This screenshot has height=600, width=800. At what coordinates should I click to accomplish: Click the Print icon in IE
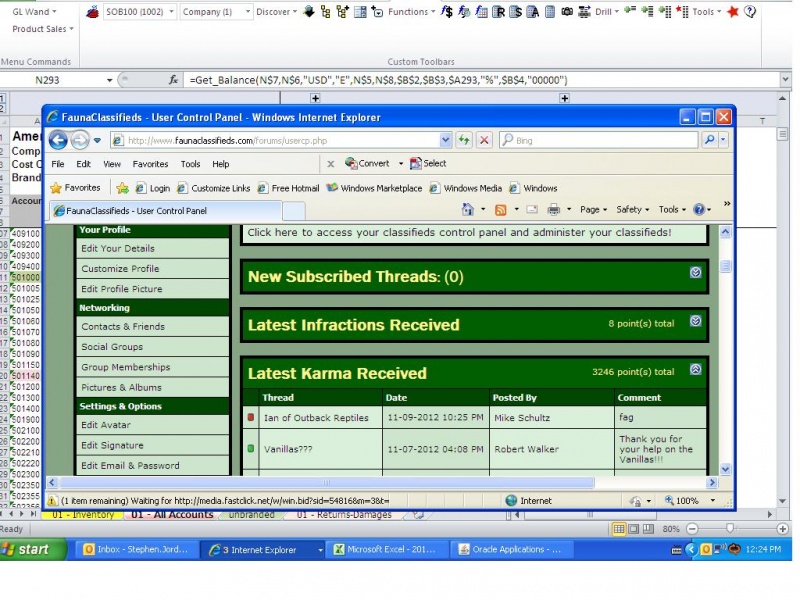tap(554, 209)
